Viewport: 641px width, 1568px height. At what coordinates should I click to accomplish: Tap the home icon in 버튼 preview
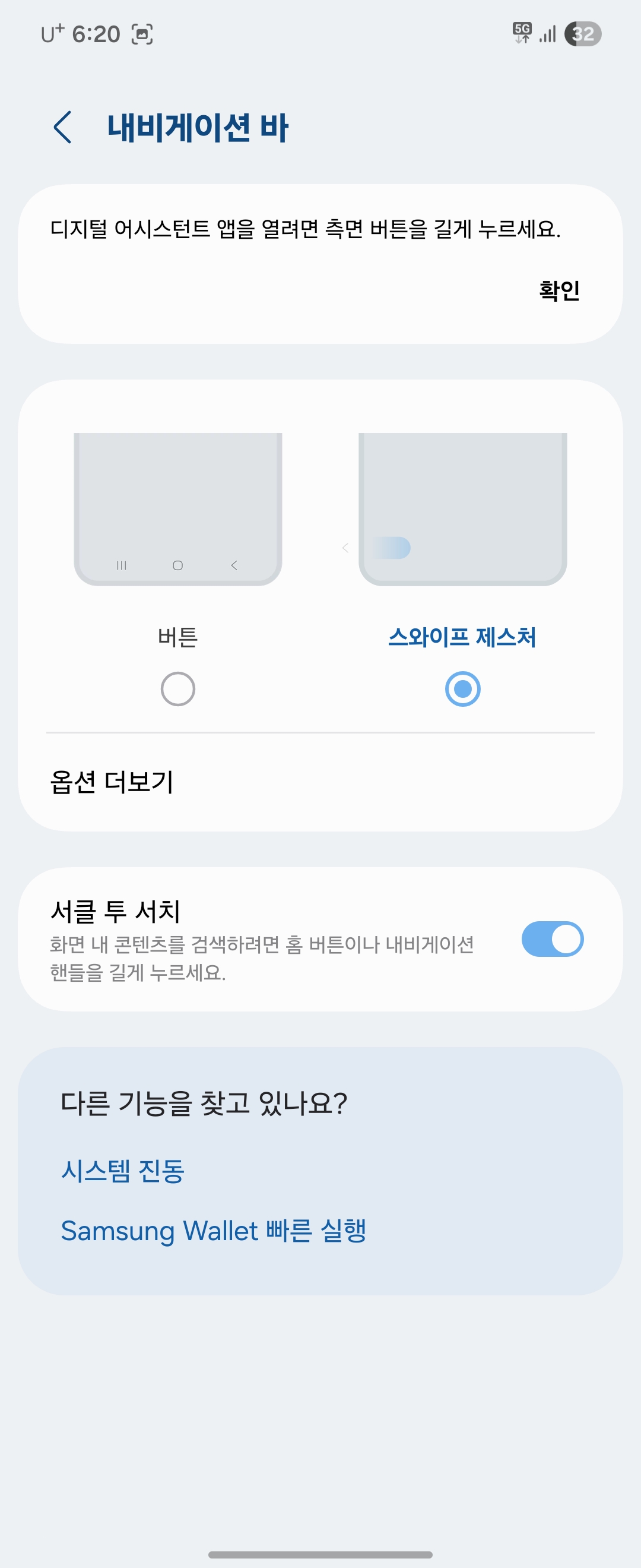[177, 565]
